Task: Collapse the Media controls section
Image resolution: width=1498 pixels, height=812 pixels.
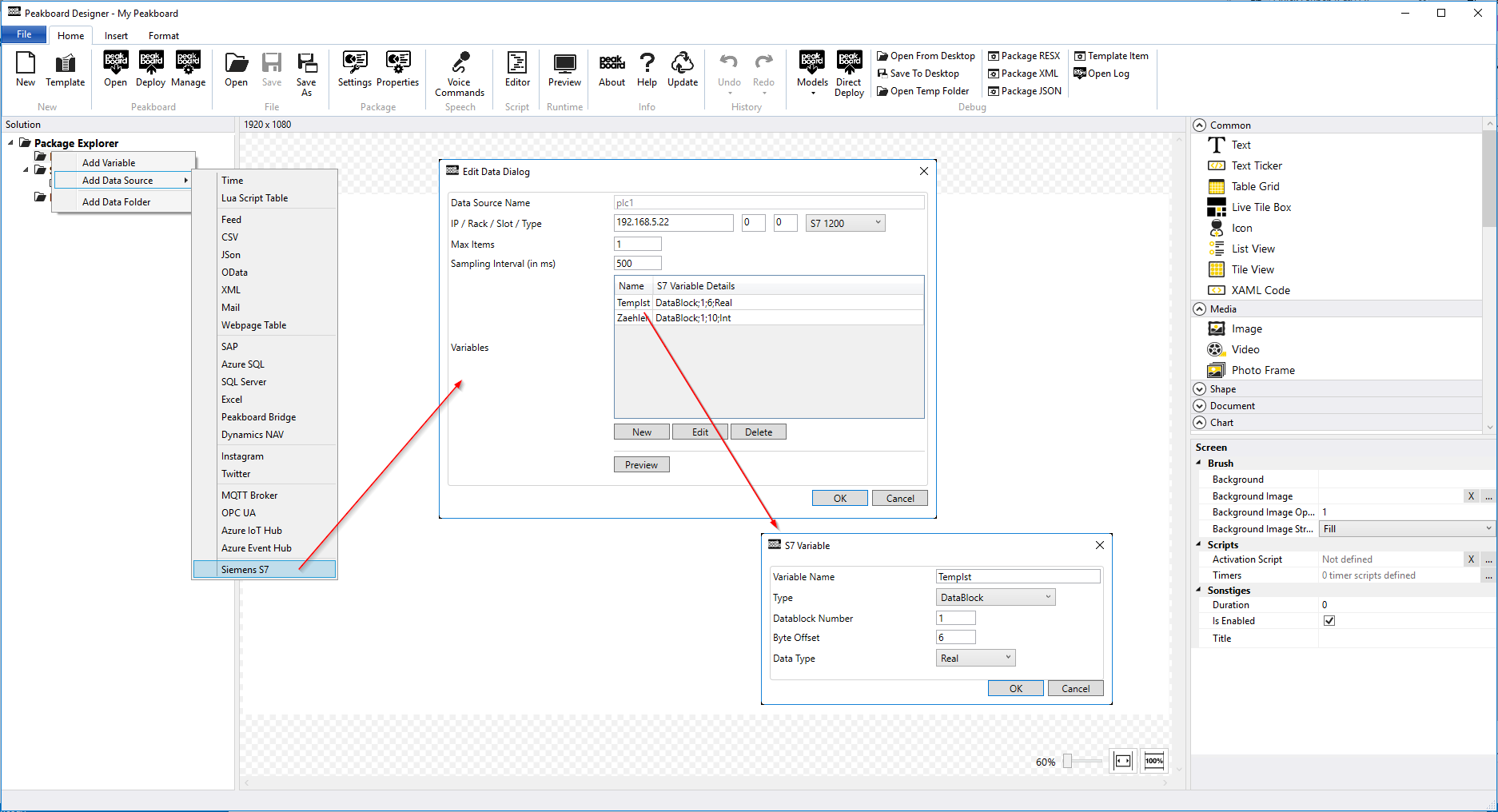Action: tap(1200, 309)
